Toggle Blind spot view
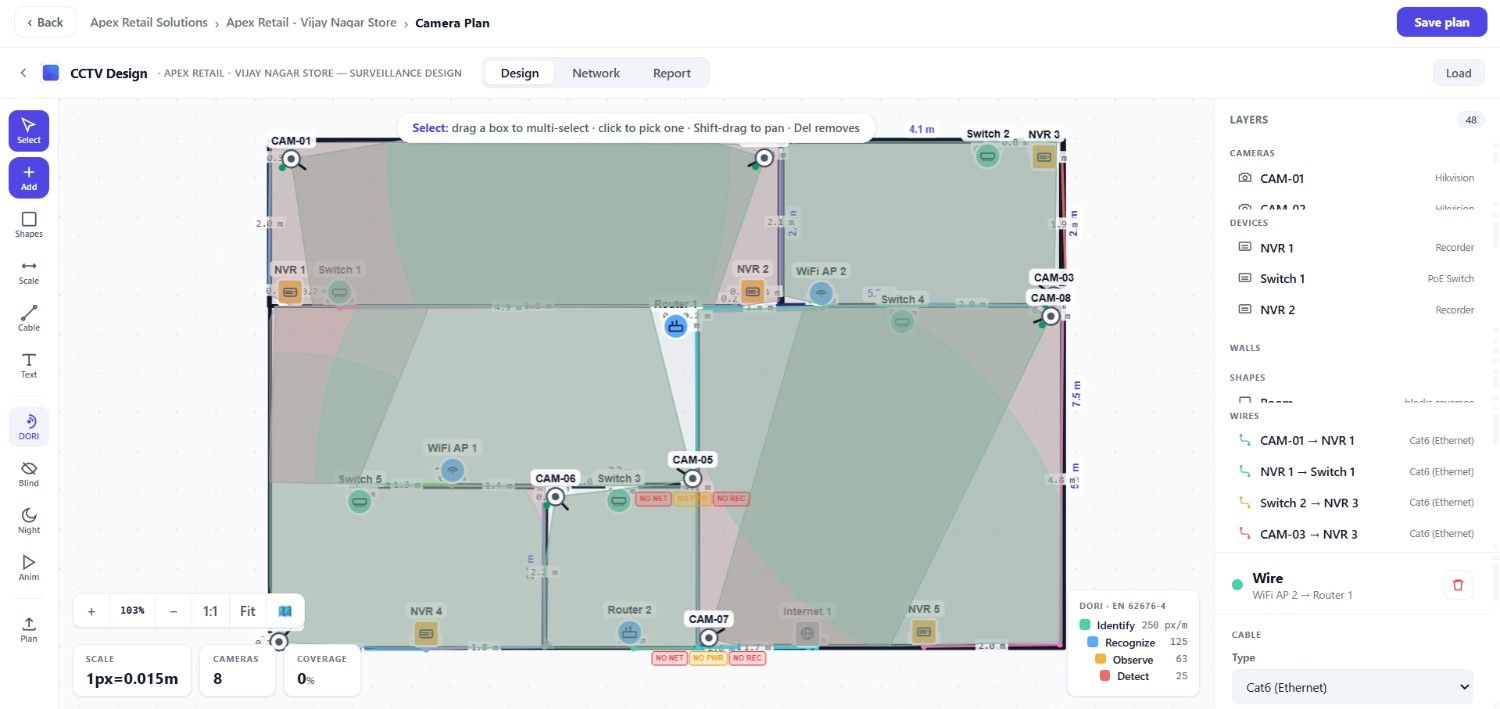Viewport: 1500px width, 709px height. pos(29,474)
